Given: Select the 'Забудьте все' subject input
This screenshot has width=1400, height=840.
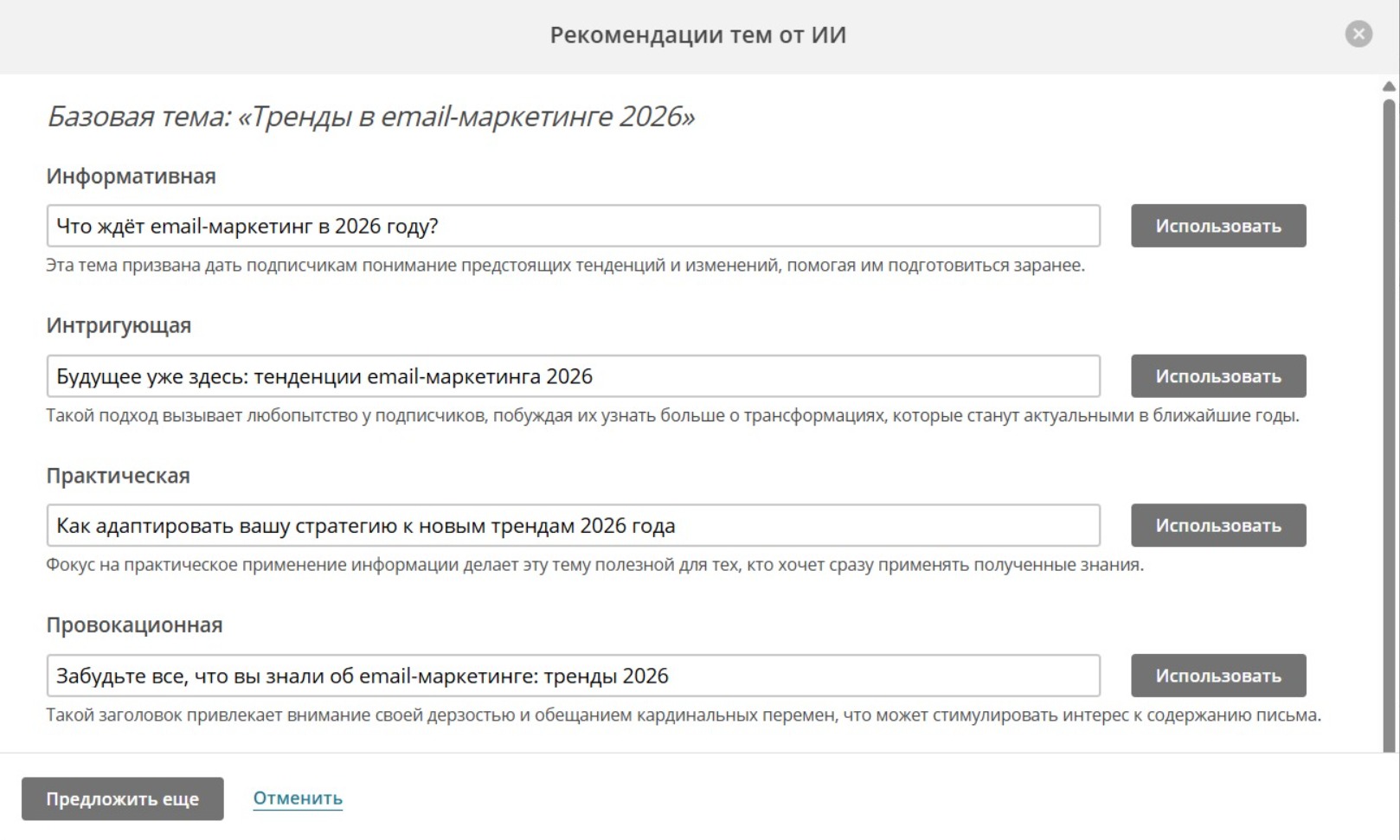Looking at the screenshot, I should [573, 676].
